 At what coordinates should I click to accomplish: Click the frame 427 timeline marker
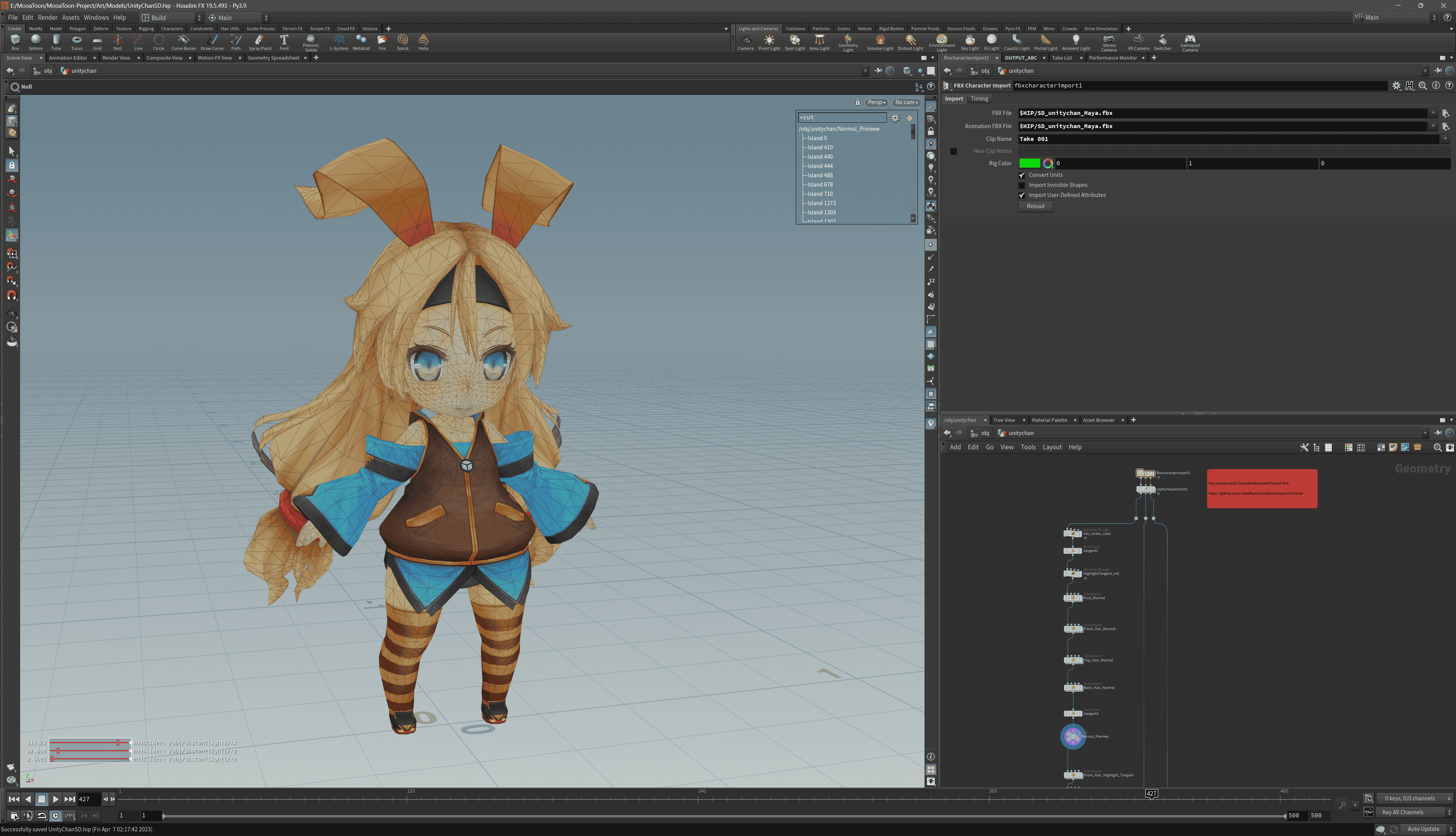[x=1151, y=794]
